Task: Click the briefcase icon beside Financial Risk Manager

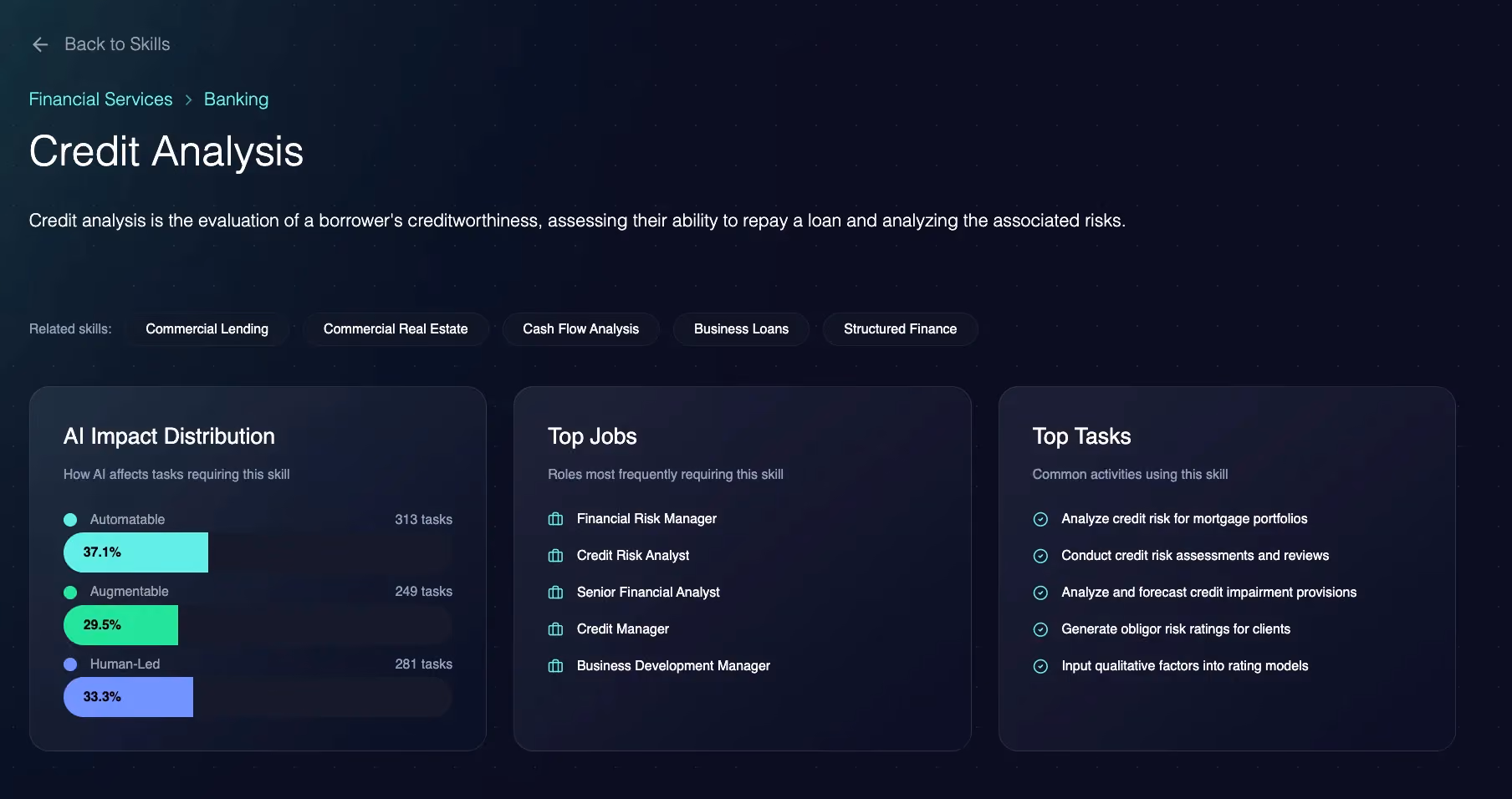Action: pyautogui.click(x=555, y=519)
